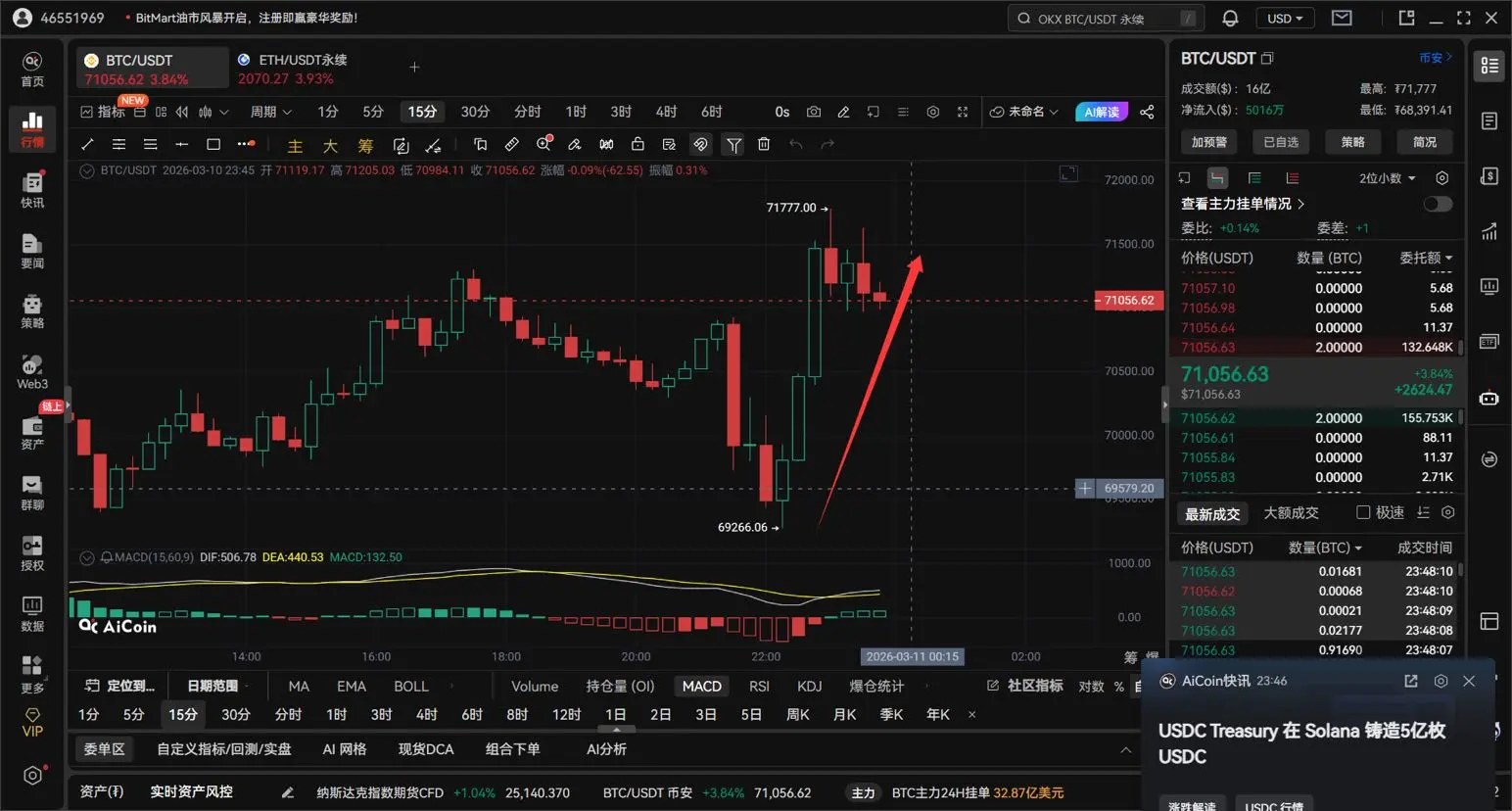The width and height of the screenshot is (1512, 811).
Task: Activate the magnifier zoom tool
Action: coord(543,144)
